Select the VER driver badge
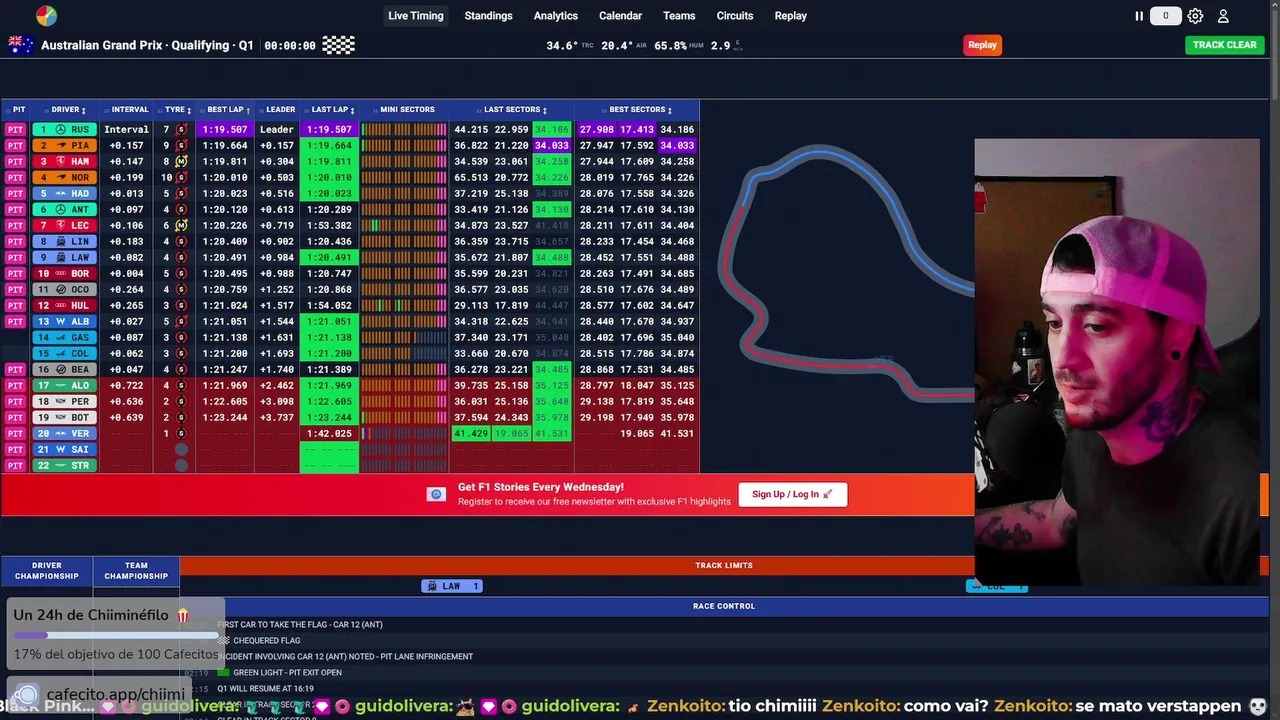This screenshot has height=720, width=1280. [65, 433]
